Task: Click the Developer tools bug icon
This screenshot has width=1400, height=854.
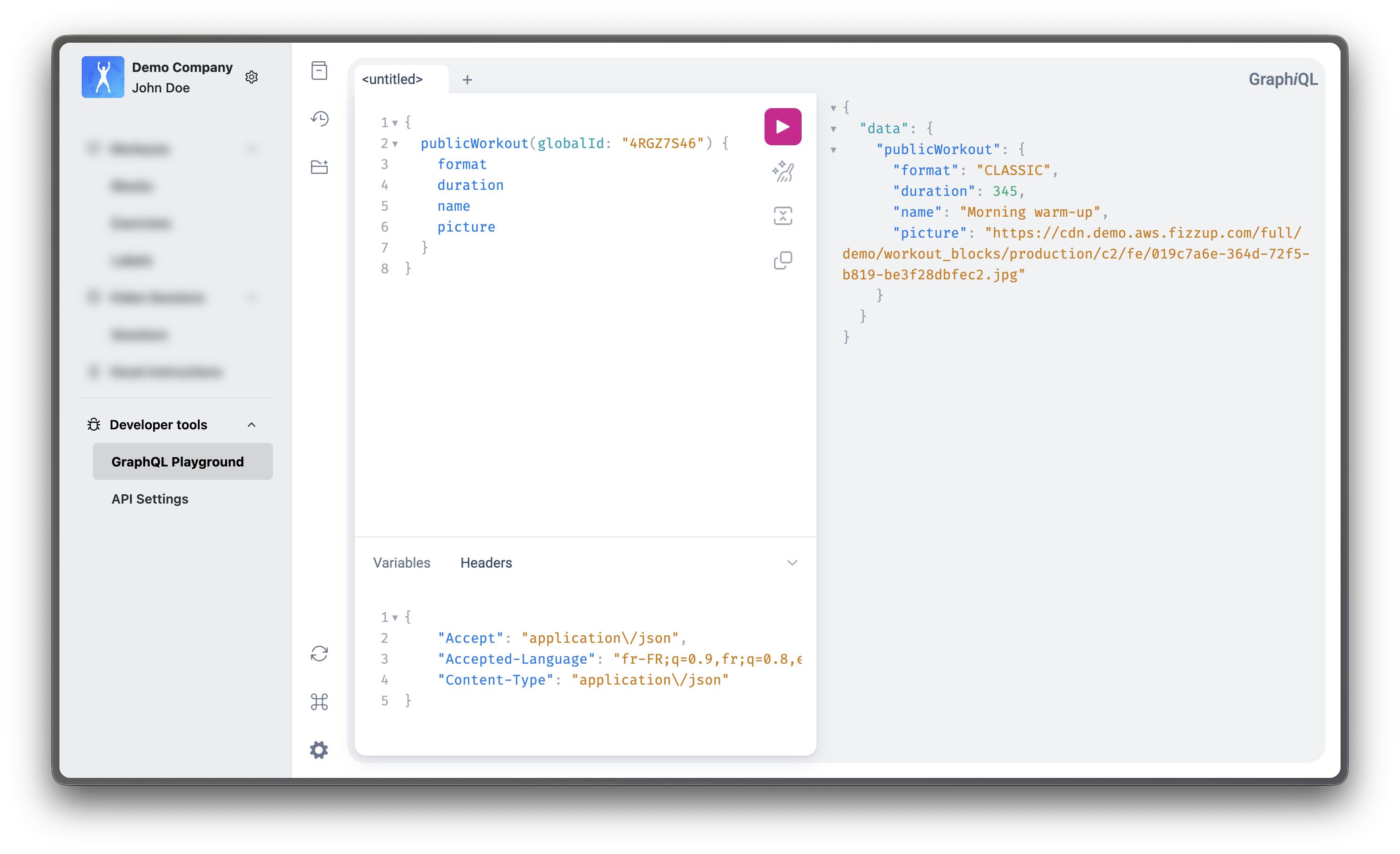Action: point(94,424)
